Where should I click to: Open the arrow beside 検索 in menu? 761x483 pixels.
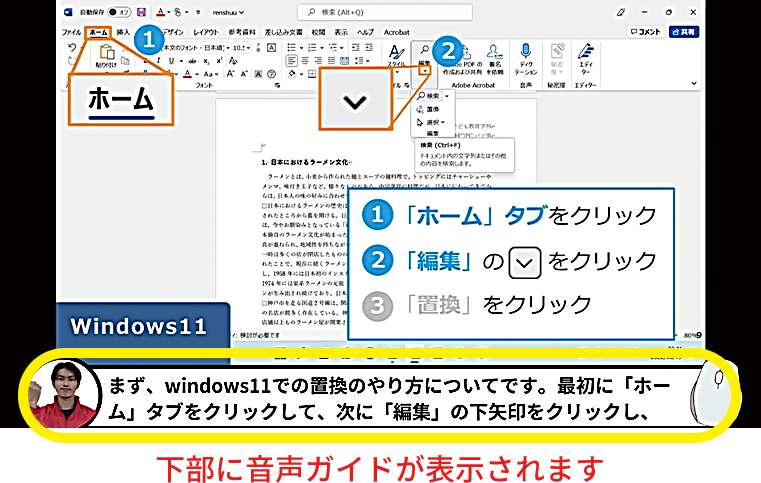click(447, 96)
